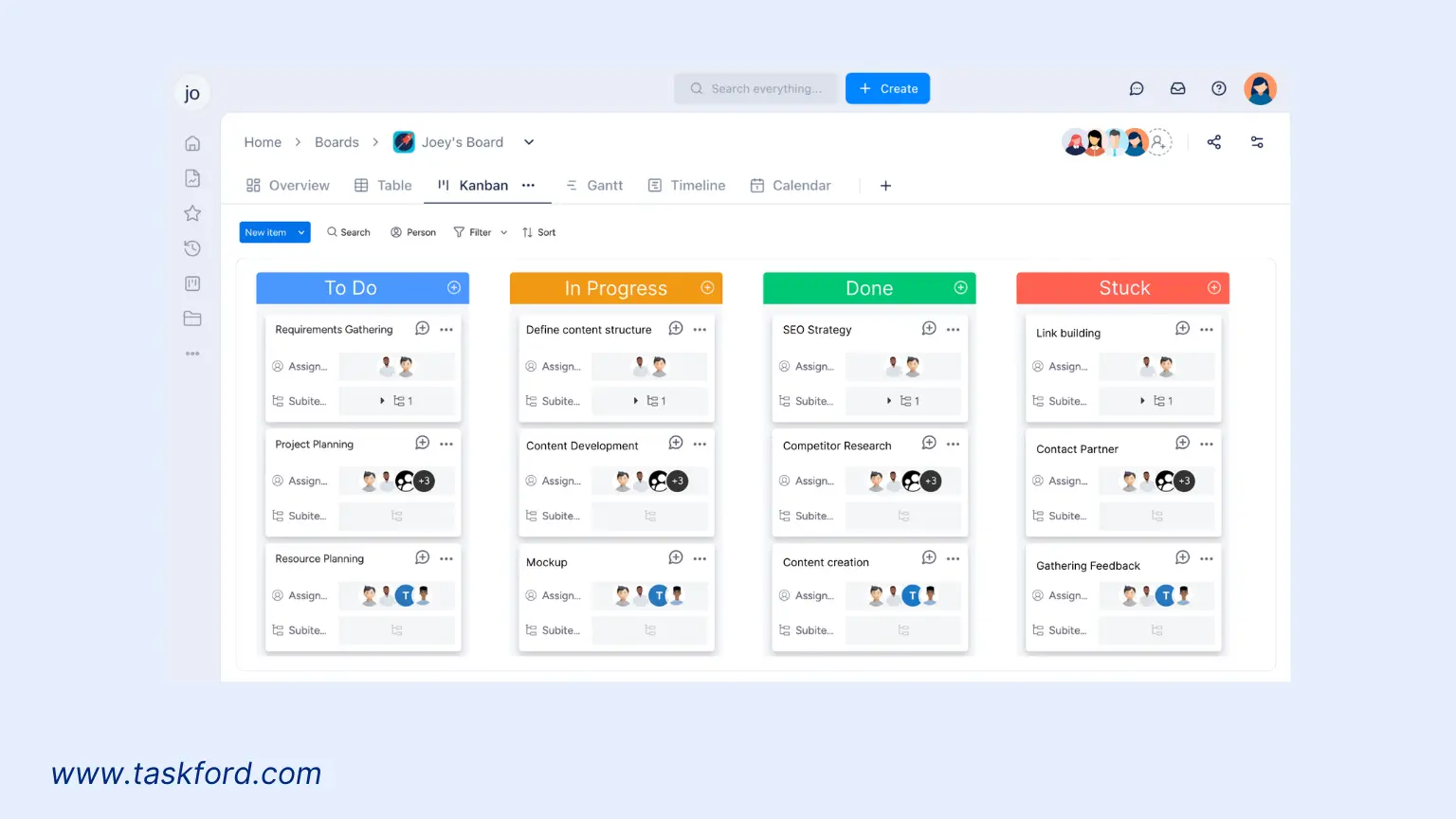Expand subitems on Requirements Gathering card
This screenshot has height=819, width=1456.
pyautogui.click(x=382, y=401)
